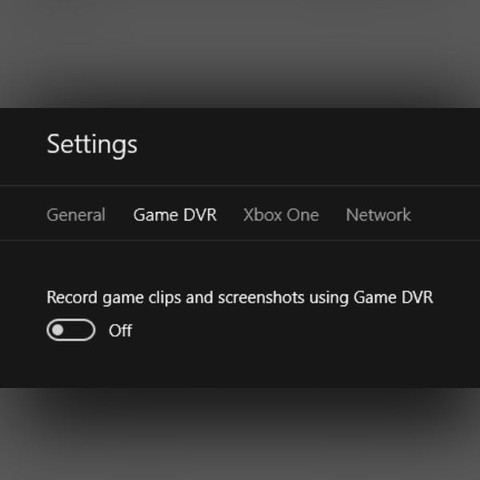480x480 pixels.
Task: Click the Off label beside the switch
Action: pos(120,331)
